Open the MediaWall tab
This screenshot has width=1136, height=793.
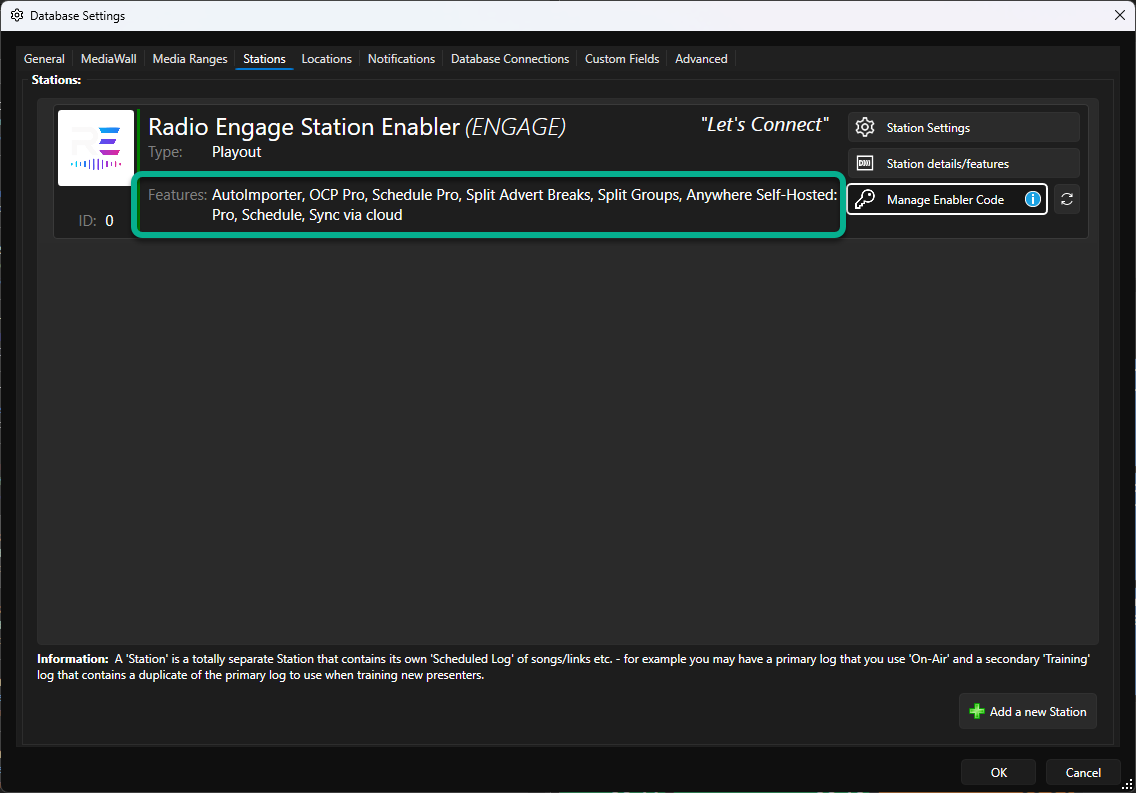click(109, 59)
